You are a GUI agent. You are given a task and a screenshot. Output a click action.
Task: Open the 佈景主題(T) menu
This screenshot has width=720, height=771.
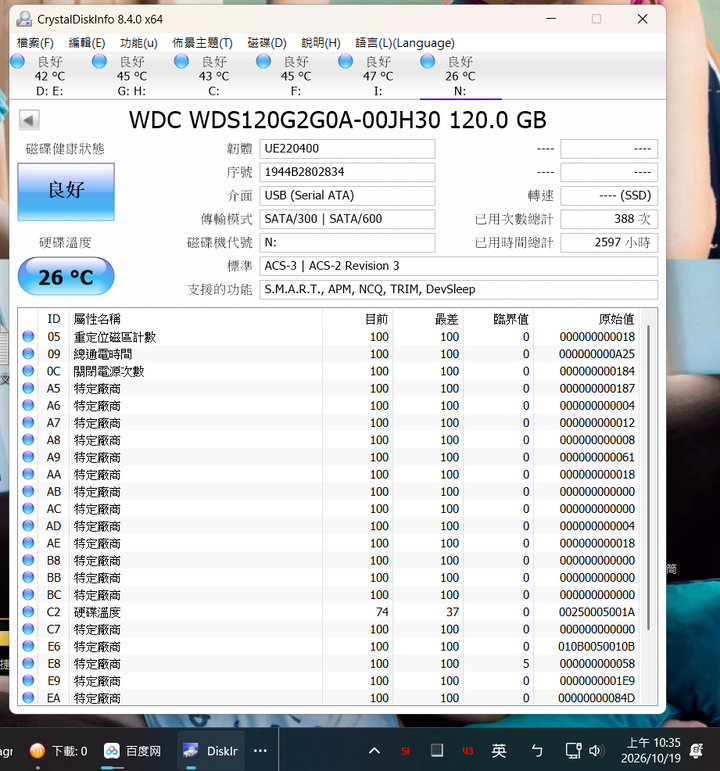coord(202,43)
